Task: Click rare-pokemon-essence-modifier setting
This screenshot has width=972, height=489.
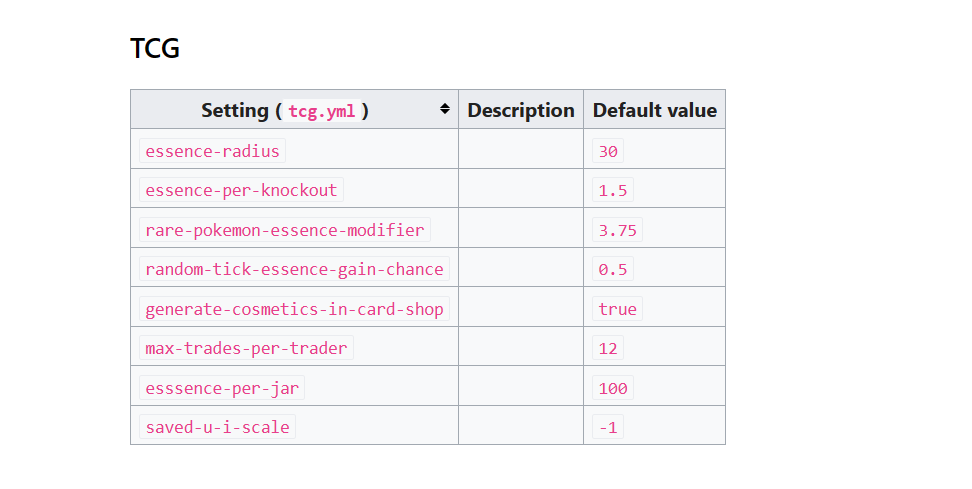Action: 285,230
